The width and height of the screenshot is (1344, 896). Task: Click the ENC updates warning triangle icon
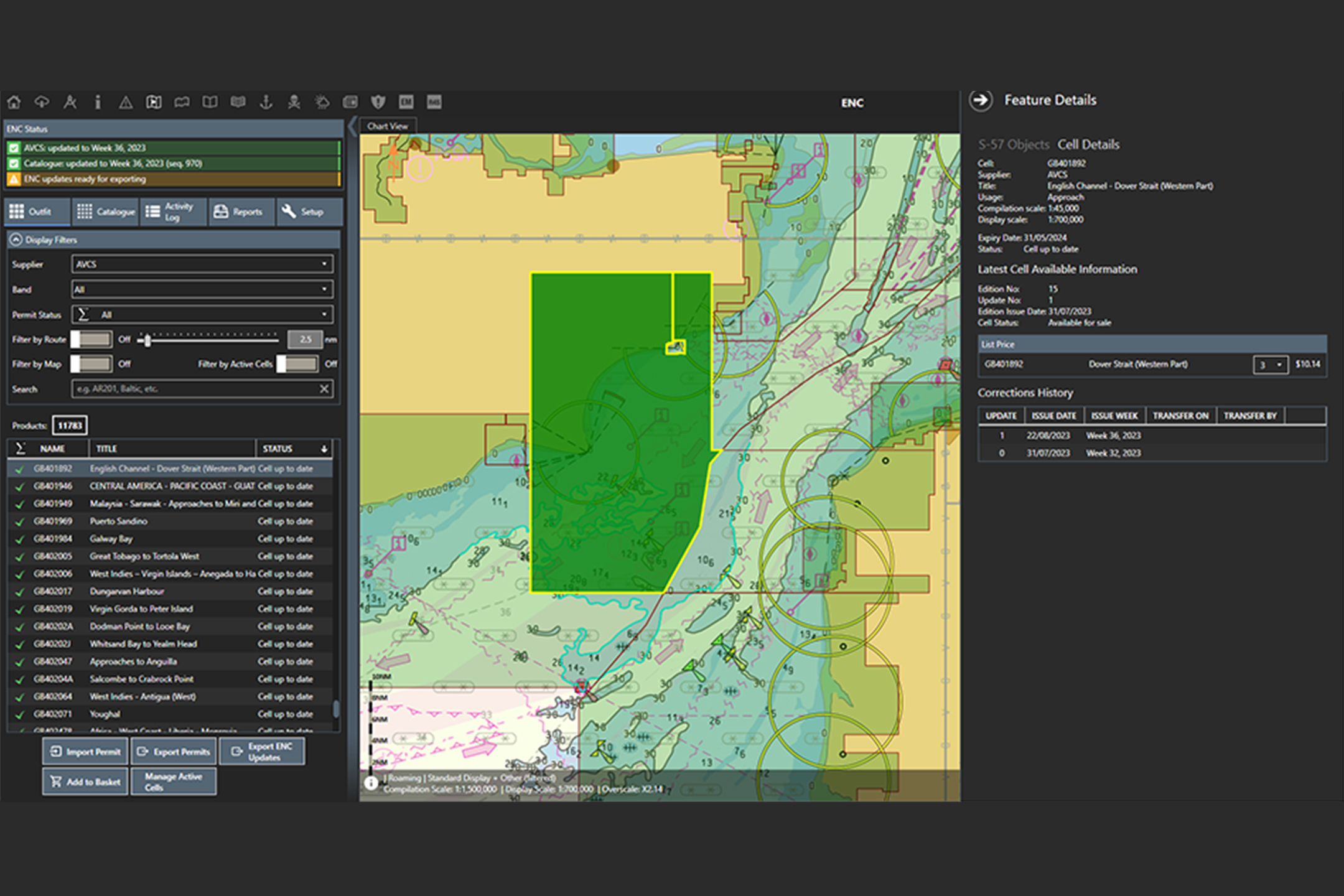[x=14, y=179]
